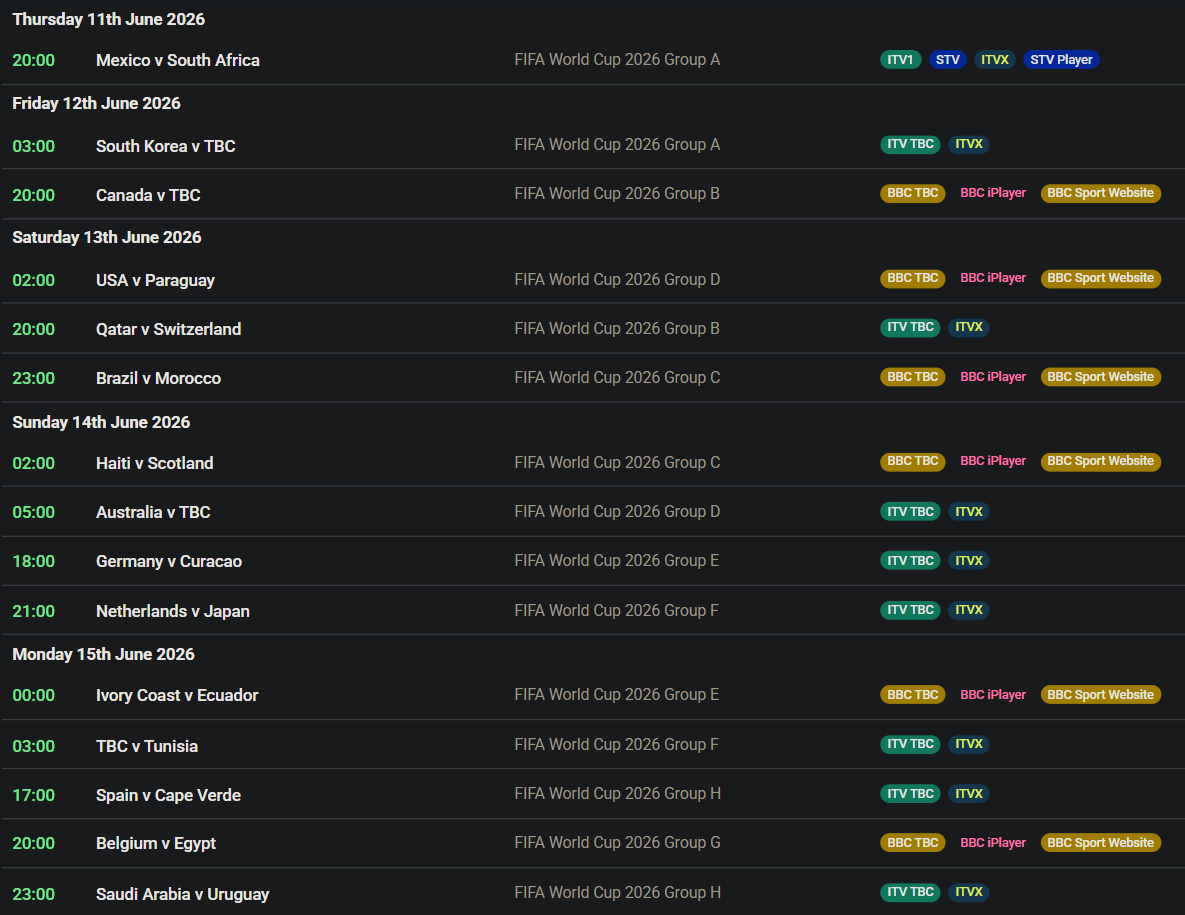This screenshot has width=1185, height=915.
Task: Open Haiti v Scotland match
Action: (x=155, y=463)
